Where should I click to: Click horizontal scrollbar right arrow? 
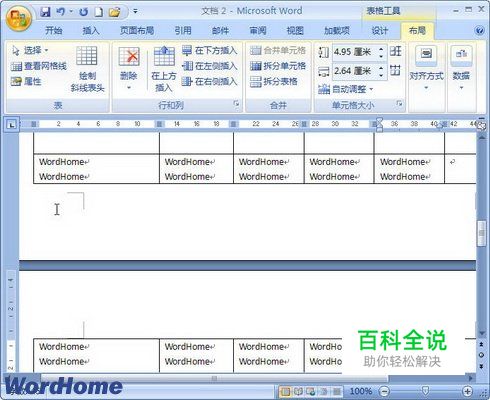pos(471,378)
